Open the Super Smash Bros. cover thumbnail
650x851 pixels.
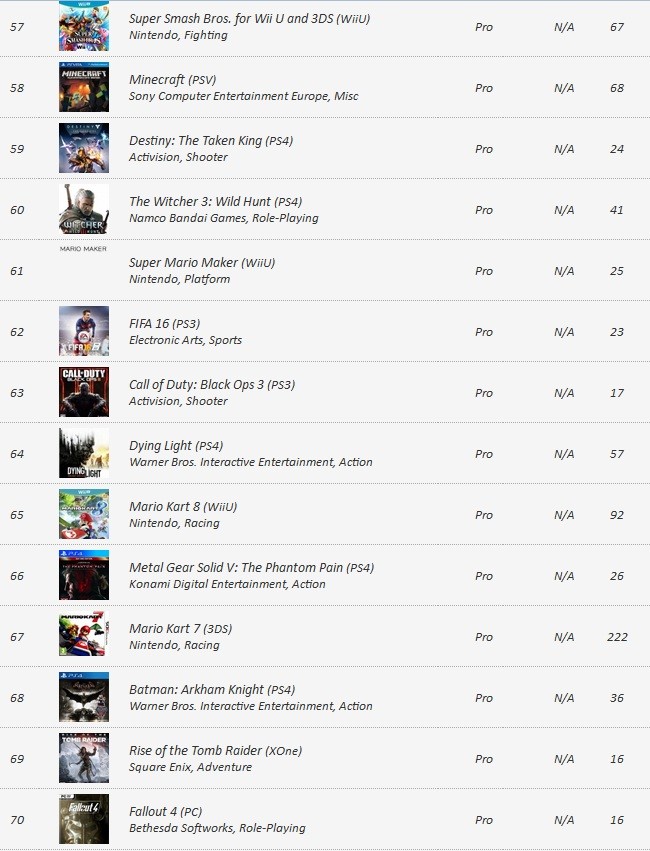pos(84,26)
